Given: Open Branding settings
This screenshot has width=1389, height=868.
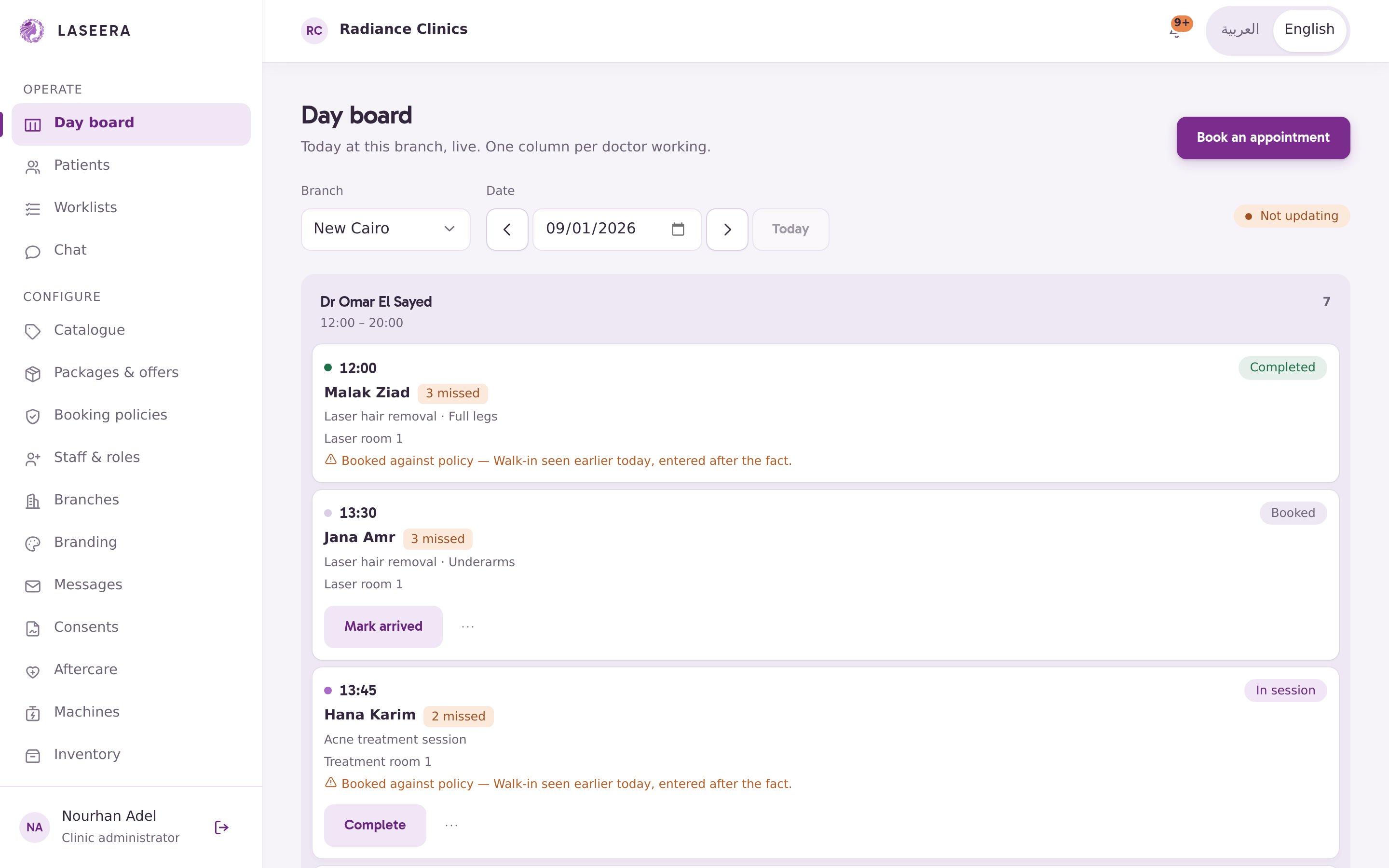Looking at the screenshot, I should pos(131,543).
